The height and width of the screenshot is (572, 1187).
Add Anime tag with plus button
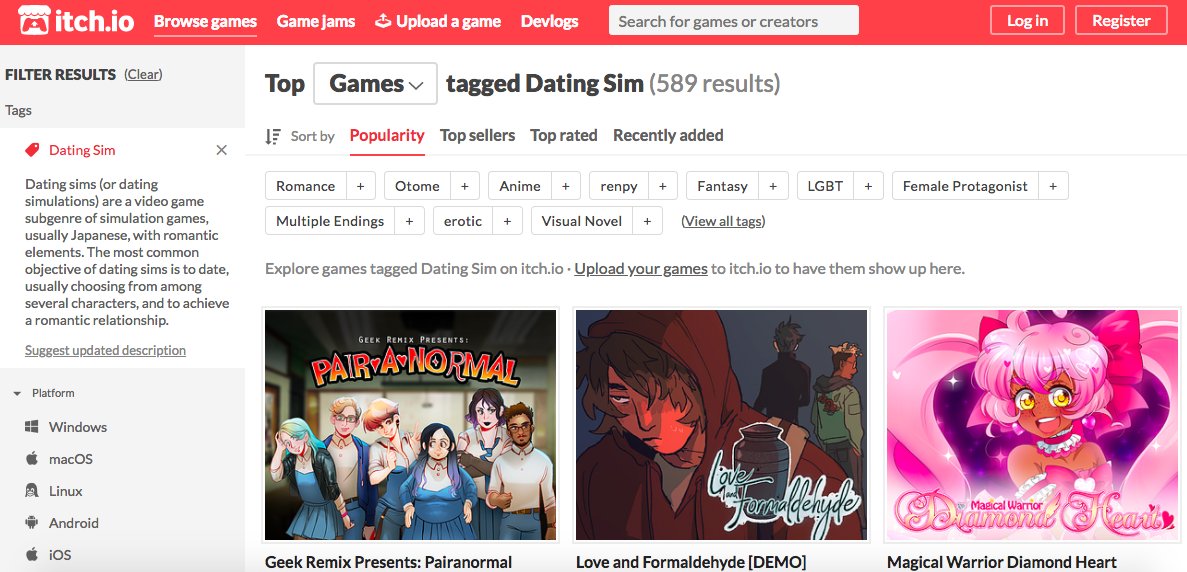coord(565,186)
